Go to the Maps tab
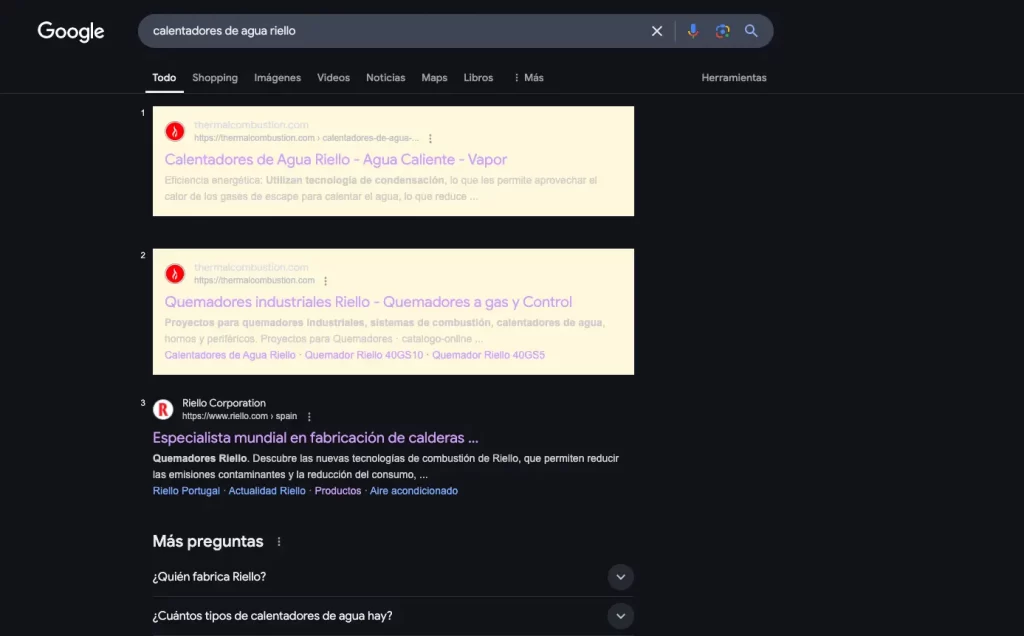The height and width of the screenshot is (636, 1024). click(x=434, y=78)
